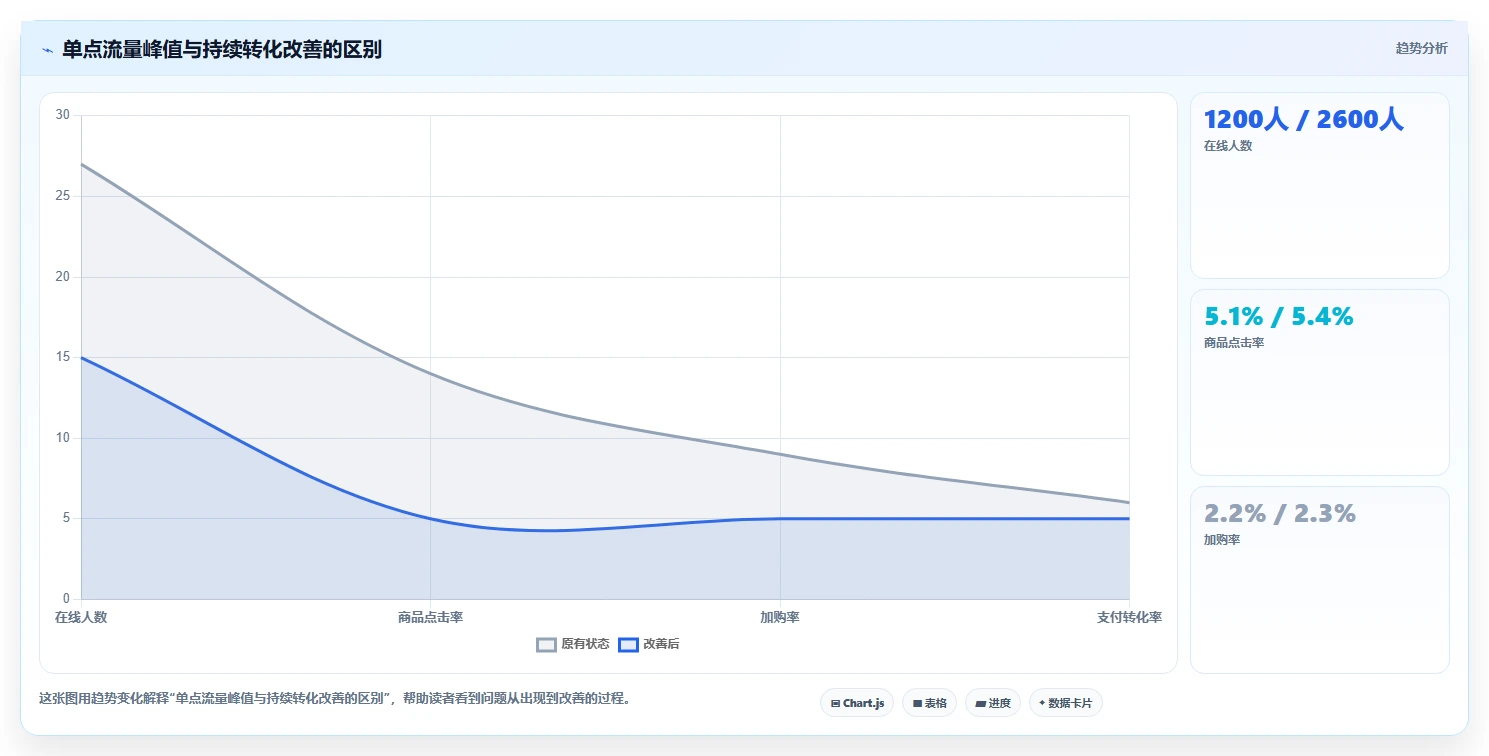
Task: Click the blue line start point at 15
Action: [81, 357]
